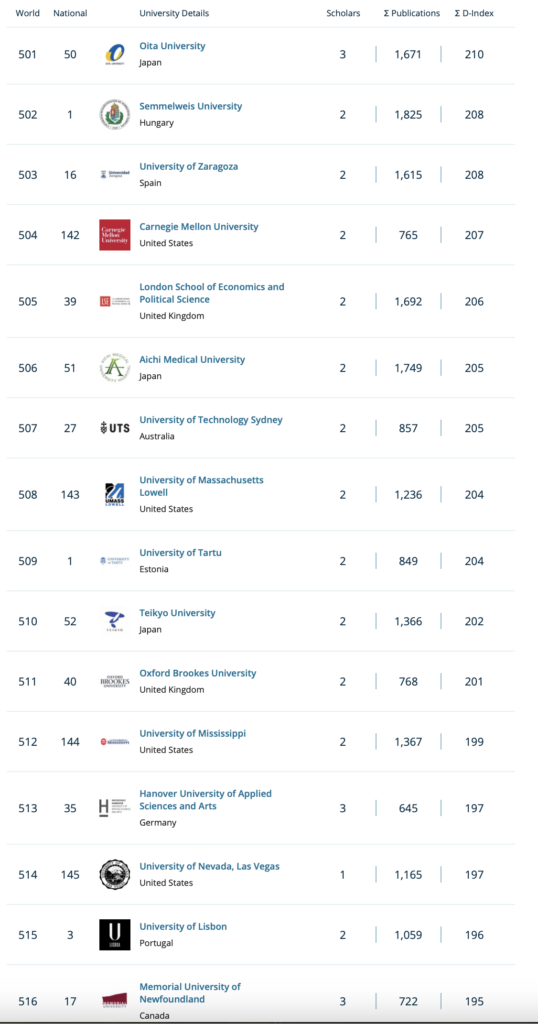
Task: Click the Σ Publications column header
Action: [411, 13]
